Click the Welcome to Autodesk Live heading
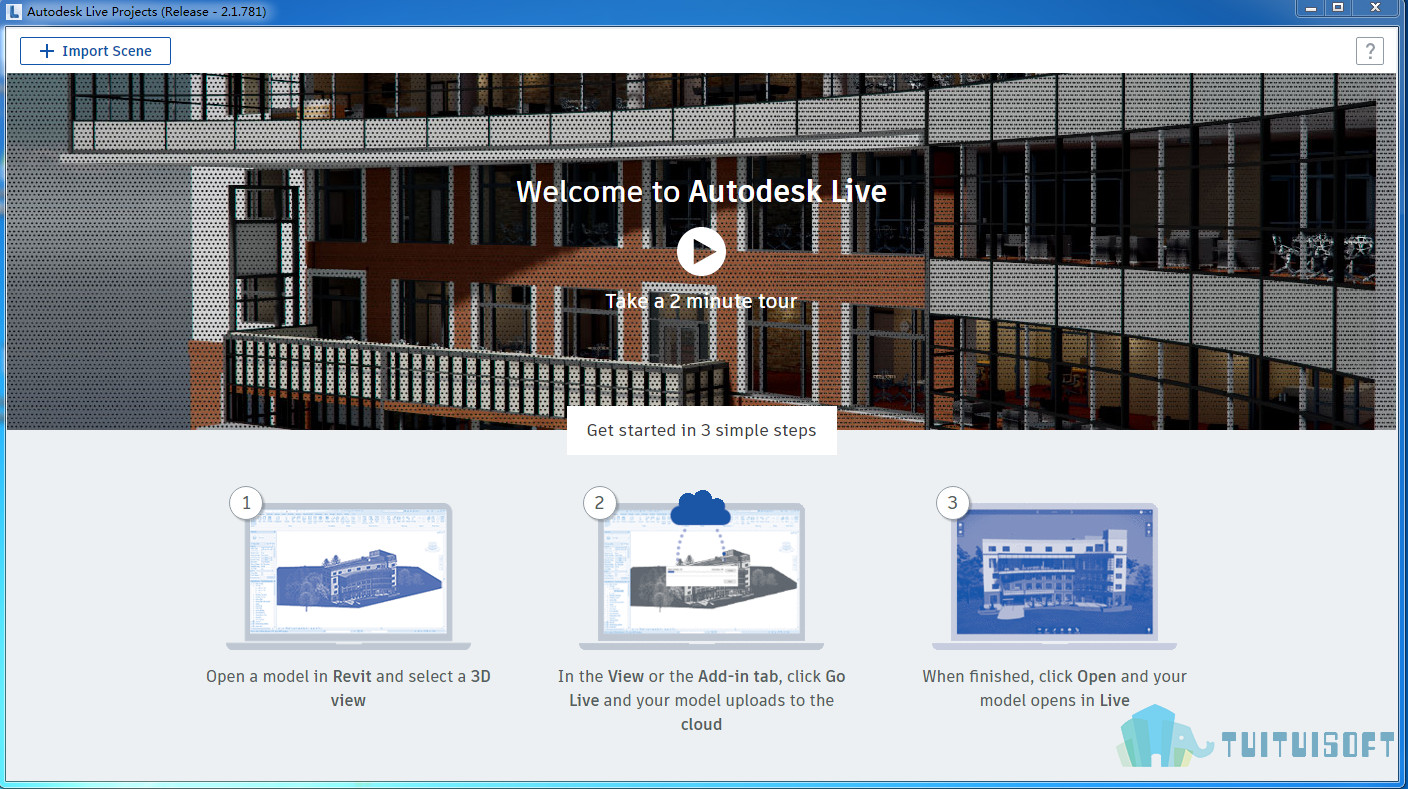This screenshot has width=1408, height=789. pos(701,191)
